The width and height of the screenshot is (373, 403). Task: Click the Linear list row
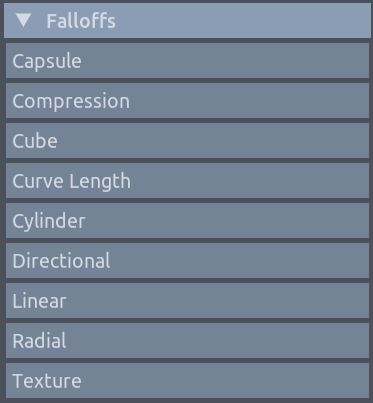pos(187,301)
